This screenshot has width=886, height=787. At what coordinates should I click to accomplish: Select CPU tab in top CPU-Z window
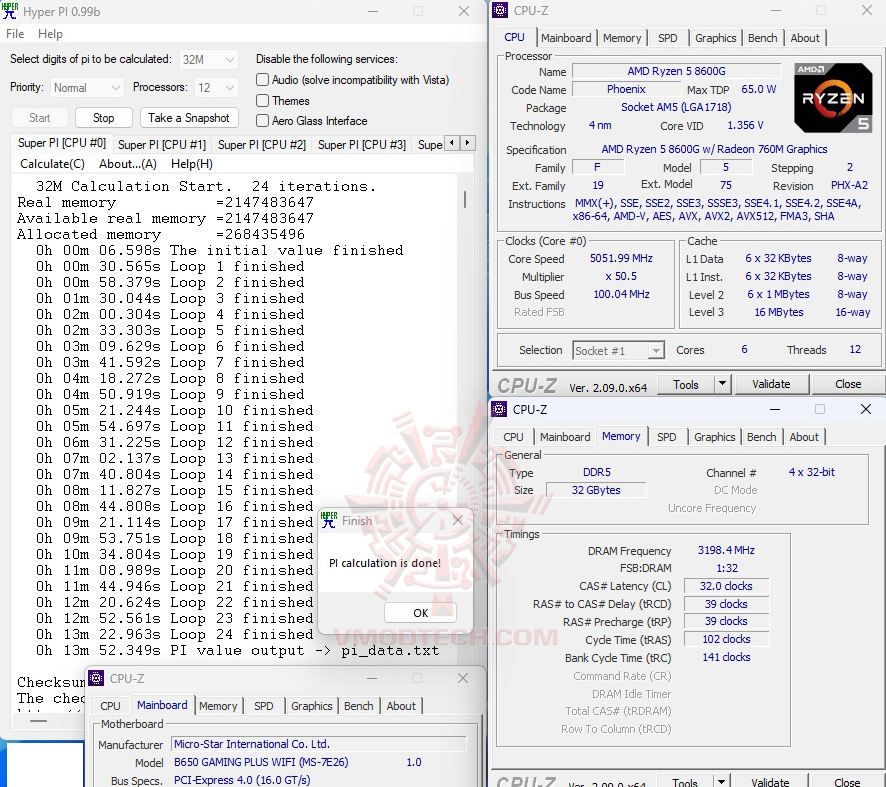(514, 37)
